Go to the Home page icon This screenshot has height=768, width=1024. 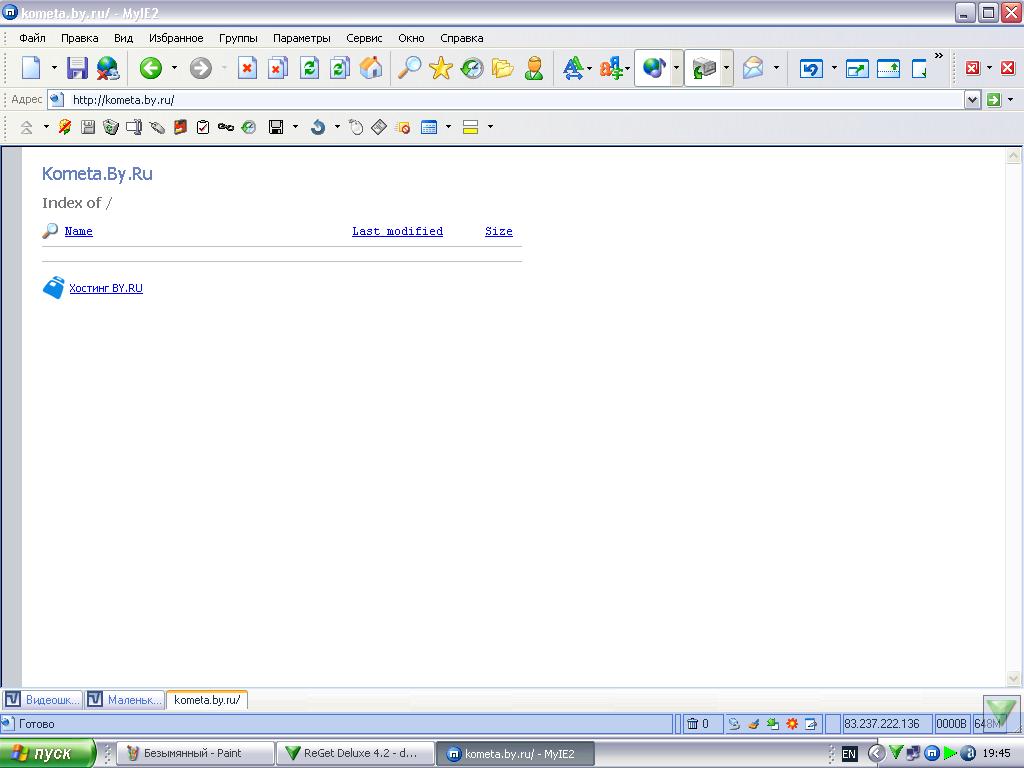click(371, 67)
